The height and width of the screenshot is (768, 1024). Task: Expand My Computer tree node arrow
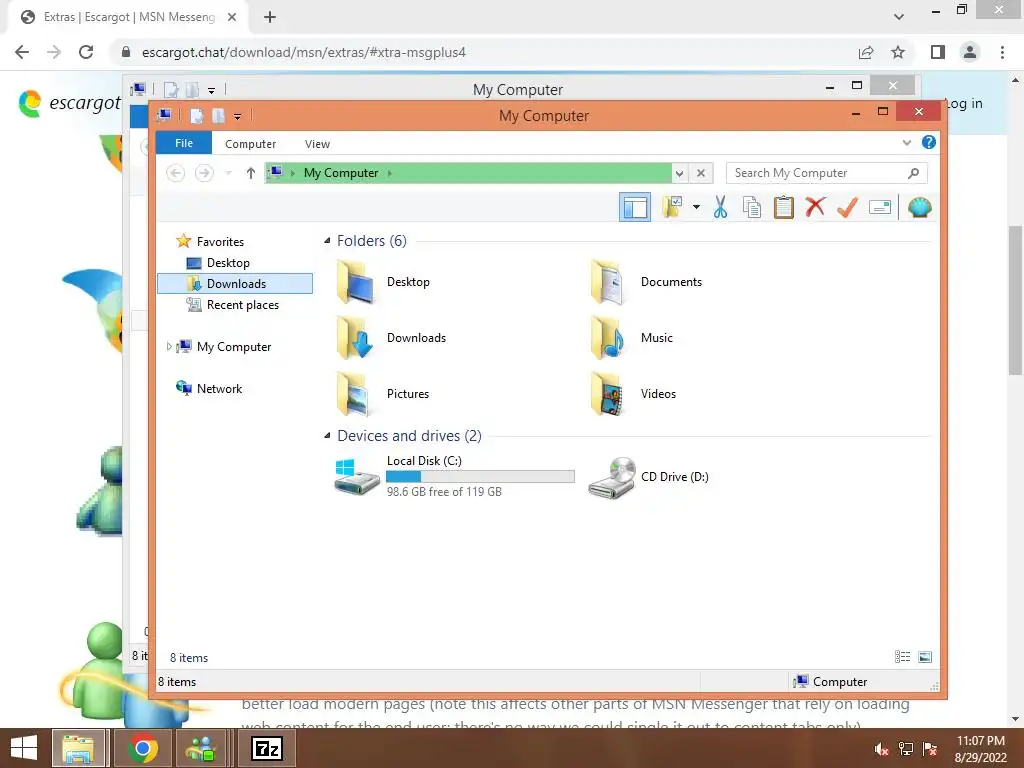click(x=168, y=347)
